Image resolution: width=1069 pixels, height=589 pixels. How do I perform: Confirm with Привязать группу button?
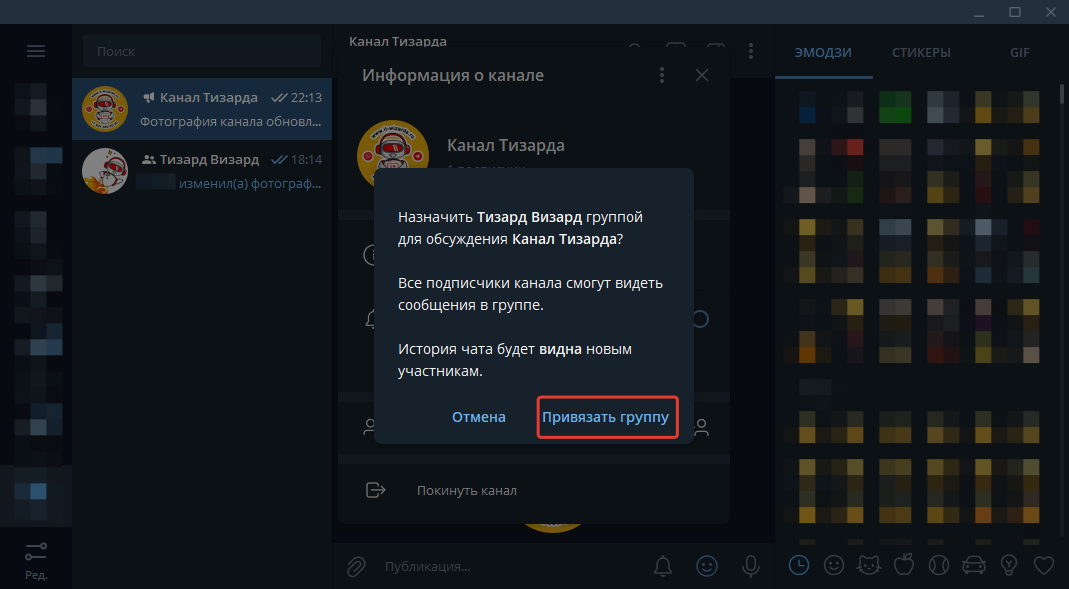coord(606,417)
